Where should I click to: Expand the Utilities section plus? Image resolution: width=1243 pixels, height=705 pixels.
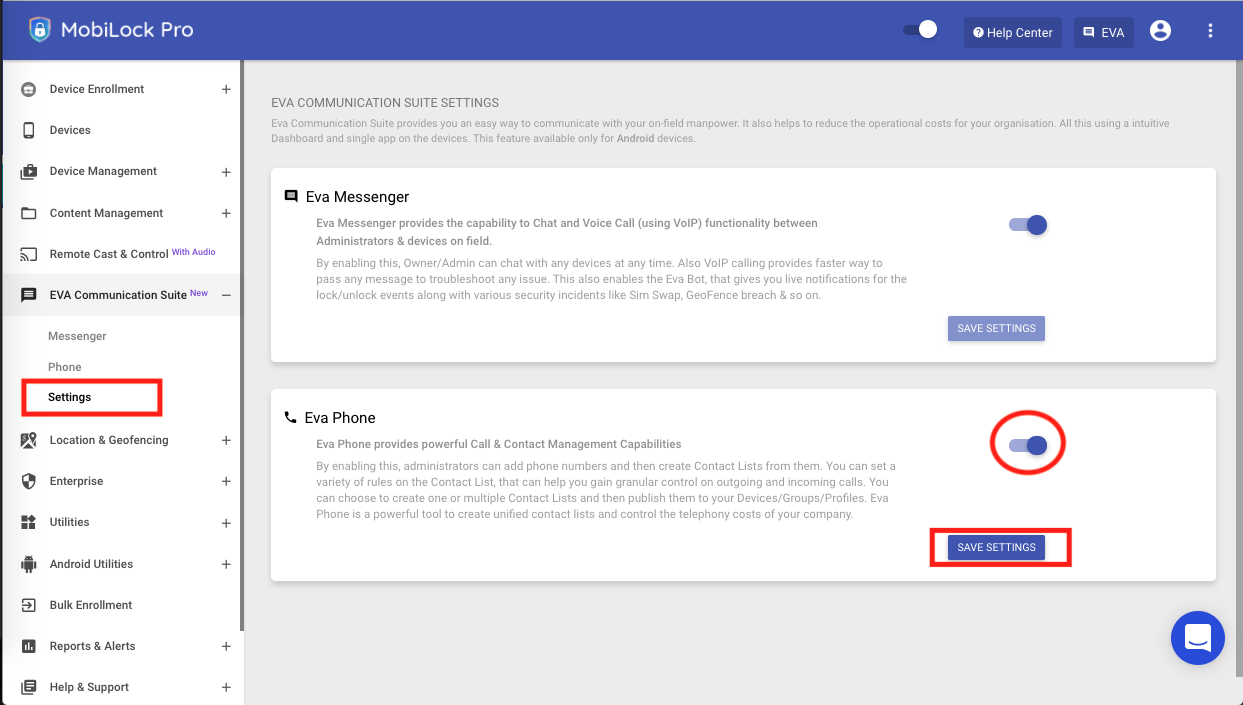[x=226, y=523]
